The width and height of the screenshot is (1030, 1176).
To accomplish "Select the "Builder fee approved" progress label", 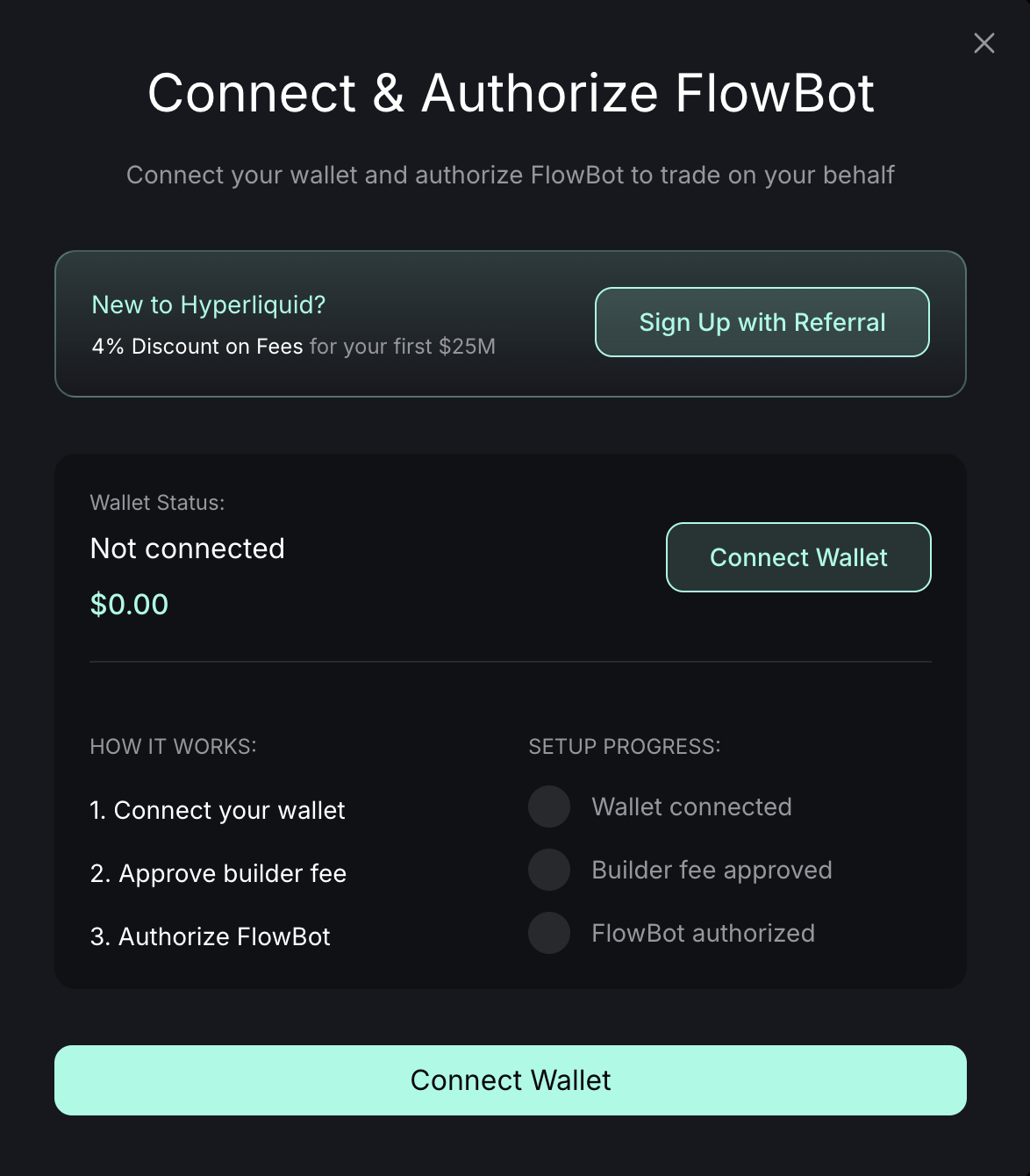I will point(712,870).
